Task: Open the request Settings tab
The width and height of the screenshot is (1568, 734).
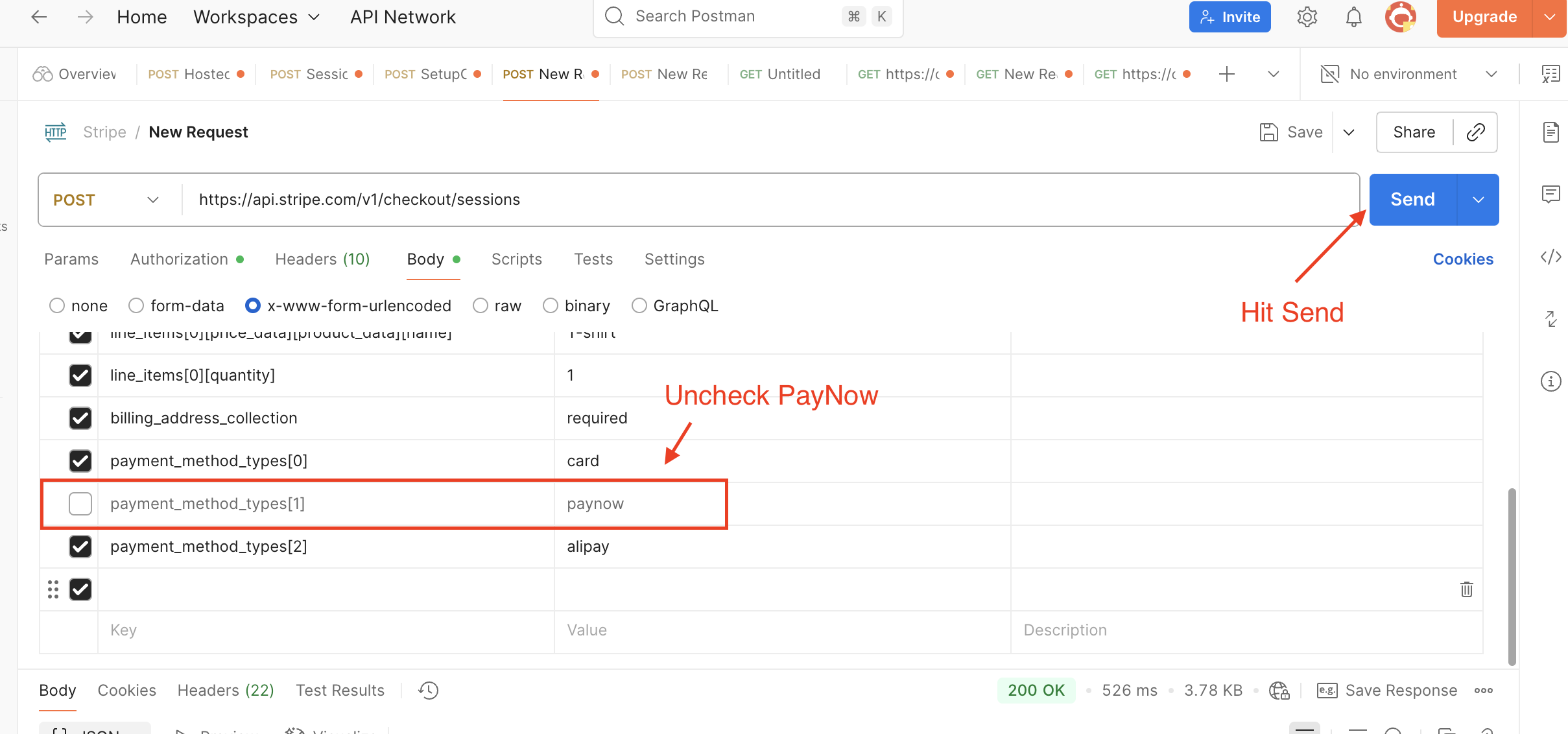Action: point(674,259)
